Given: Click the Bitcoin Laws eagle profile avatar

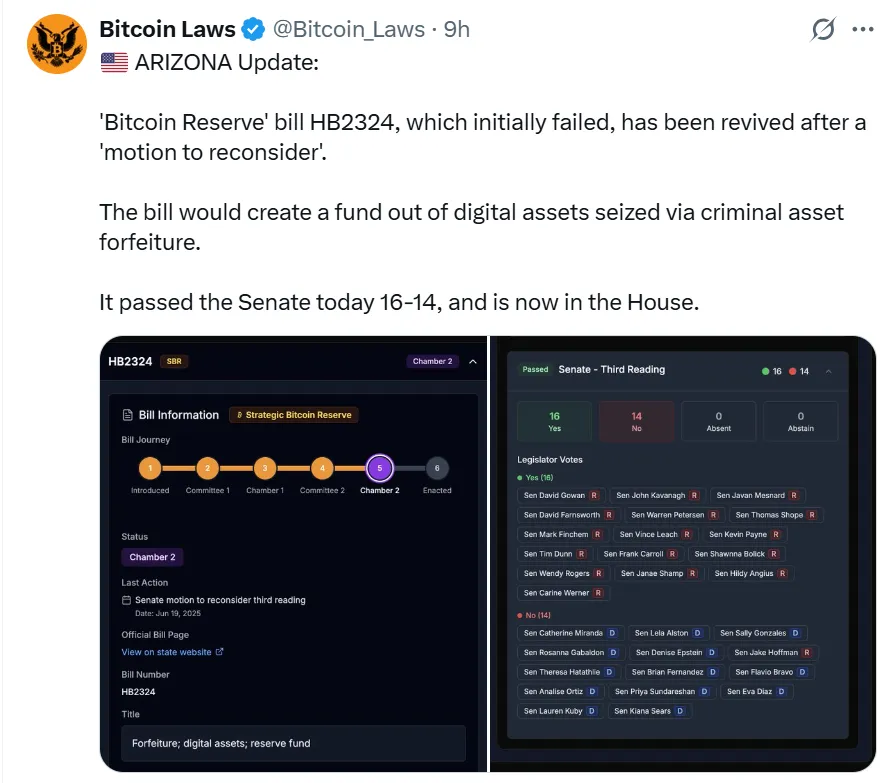Looking at the screenshot, I should [56, 45].
